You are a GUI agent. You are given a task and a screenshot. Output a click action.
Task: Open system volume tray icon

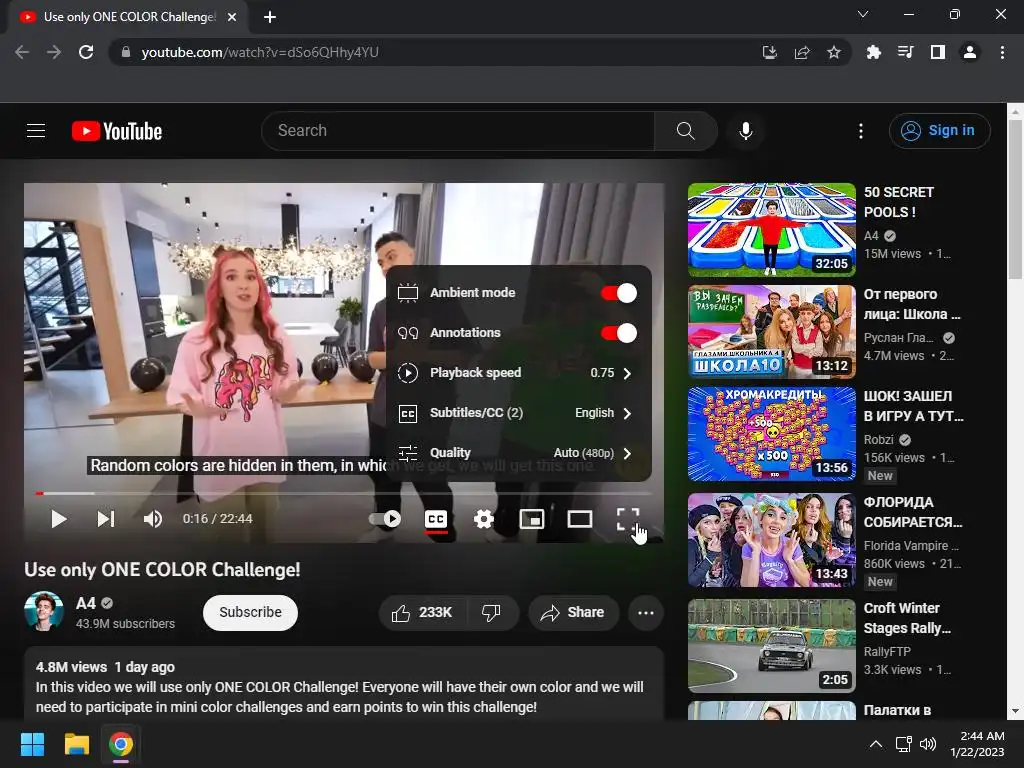pos(928,744)
